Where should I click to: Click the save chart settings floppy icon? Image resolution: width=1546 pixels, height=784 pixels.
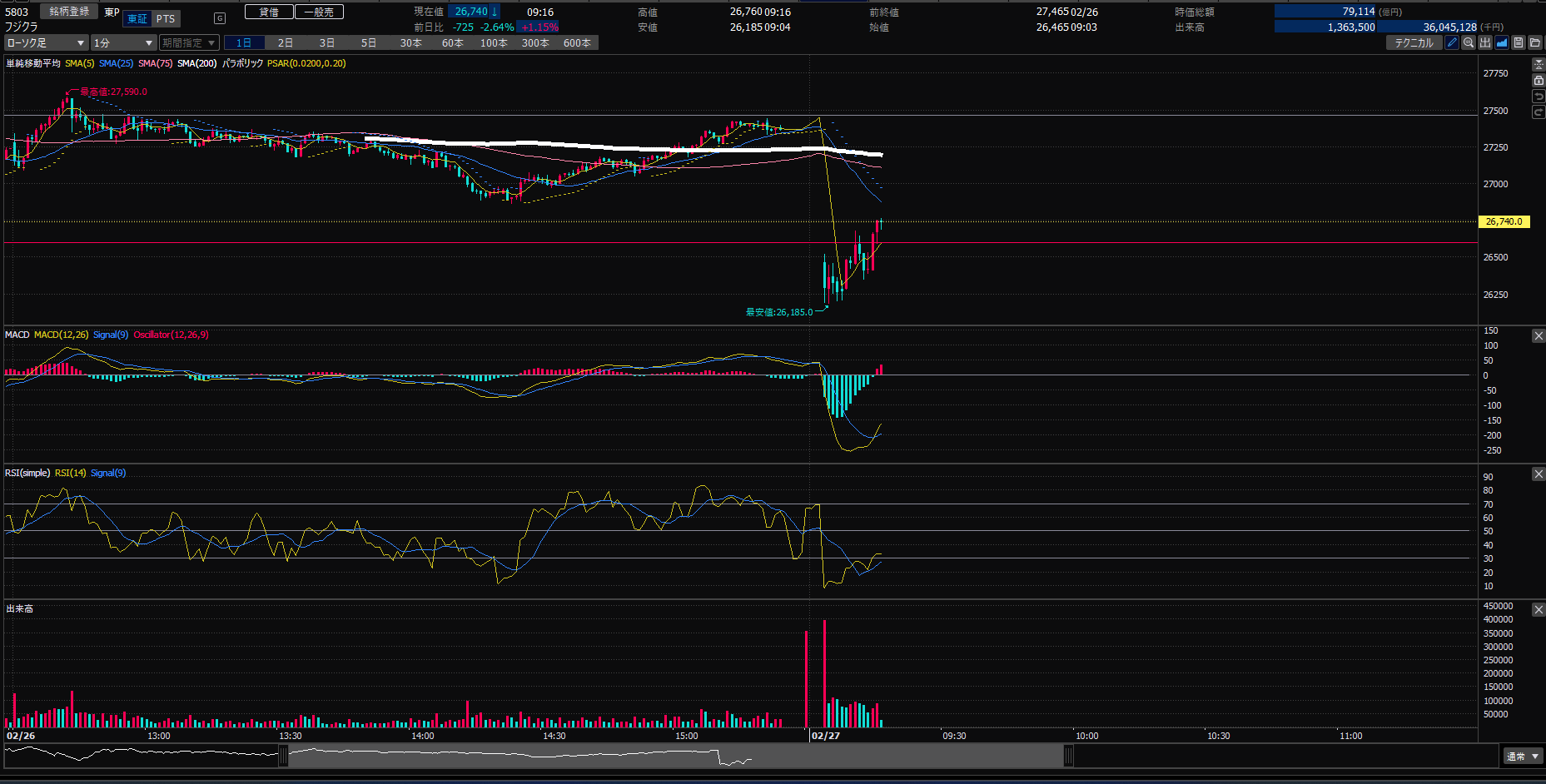click(x=1519, y=42)
